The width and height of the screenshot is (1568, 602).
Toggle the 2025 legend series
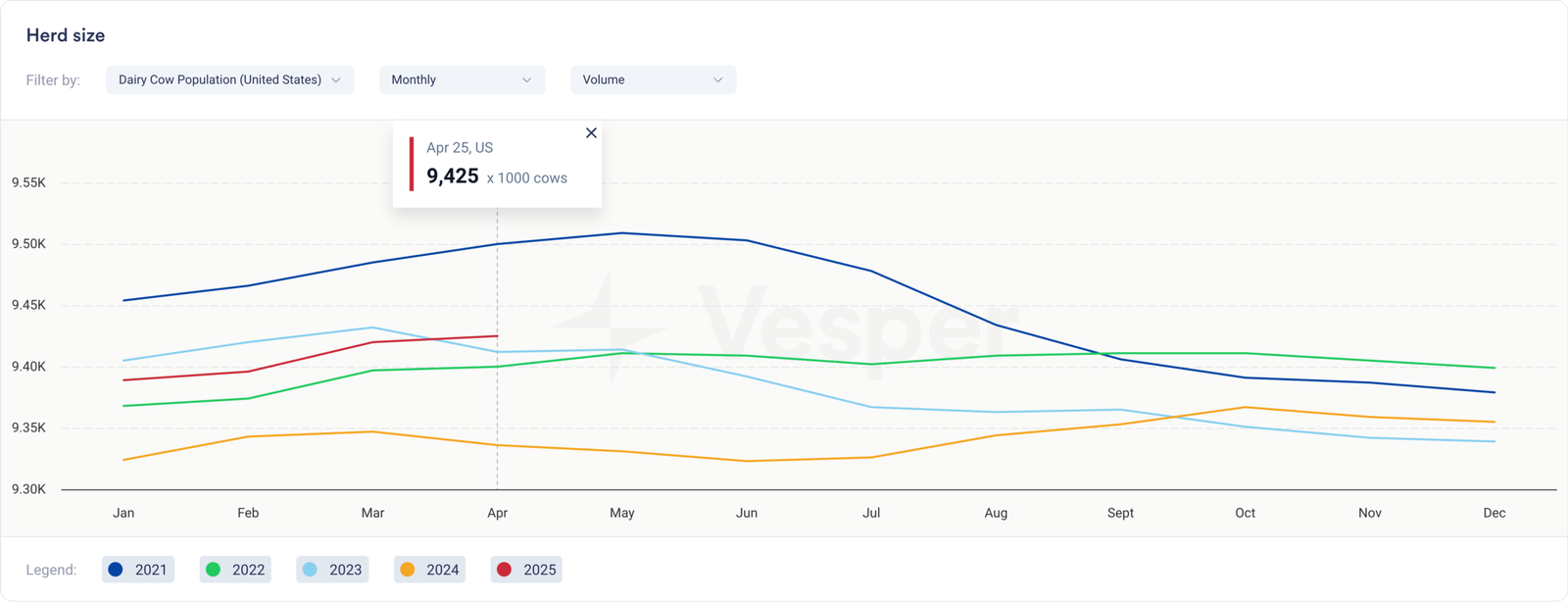[x=526, y=570]
